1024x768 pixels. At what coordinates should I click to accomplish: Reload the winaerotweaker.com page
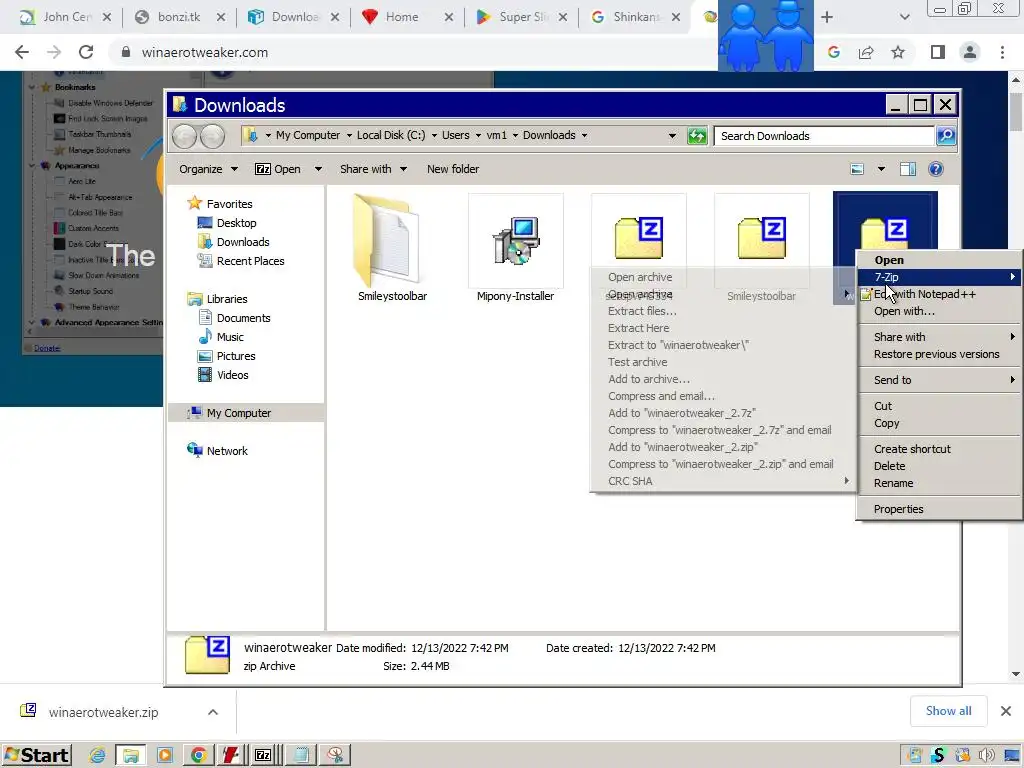tap(86, 52)
